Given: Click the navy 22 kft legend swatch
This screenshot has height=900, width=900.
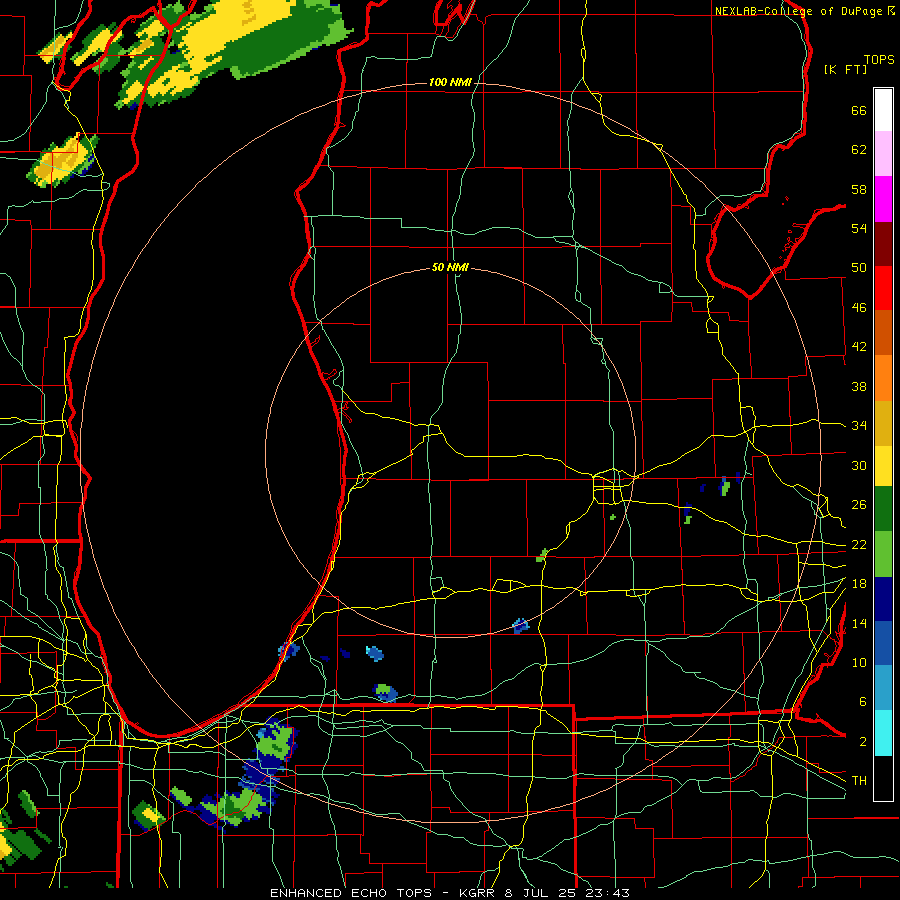Looking at the screenshot, I should click(883, 599).
